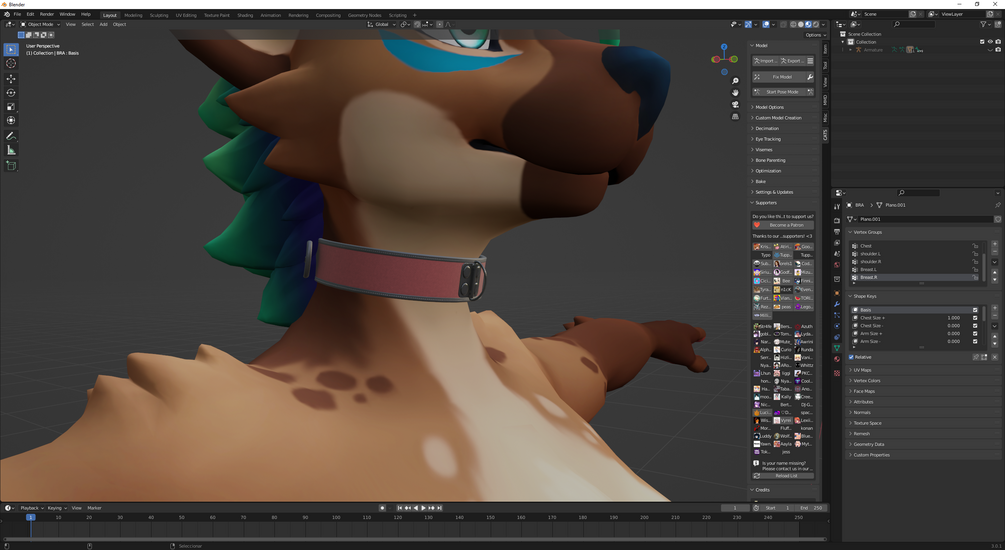Pick the Rotate tool

click(x=11, y=93)
